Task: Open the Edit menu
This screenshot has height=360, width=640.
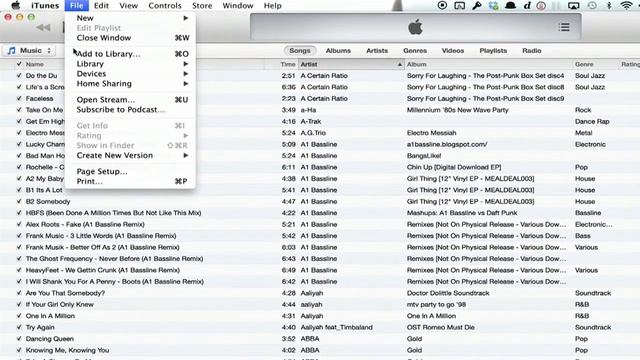Action: pos(101,5)
